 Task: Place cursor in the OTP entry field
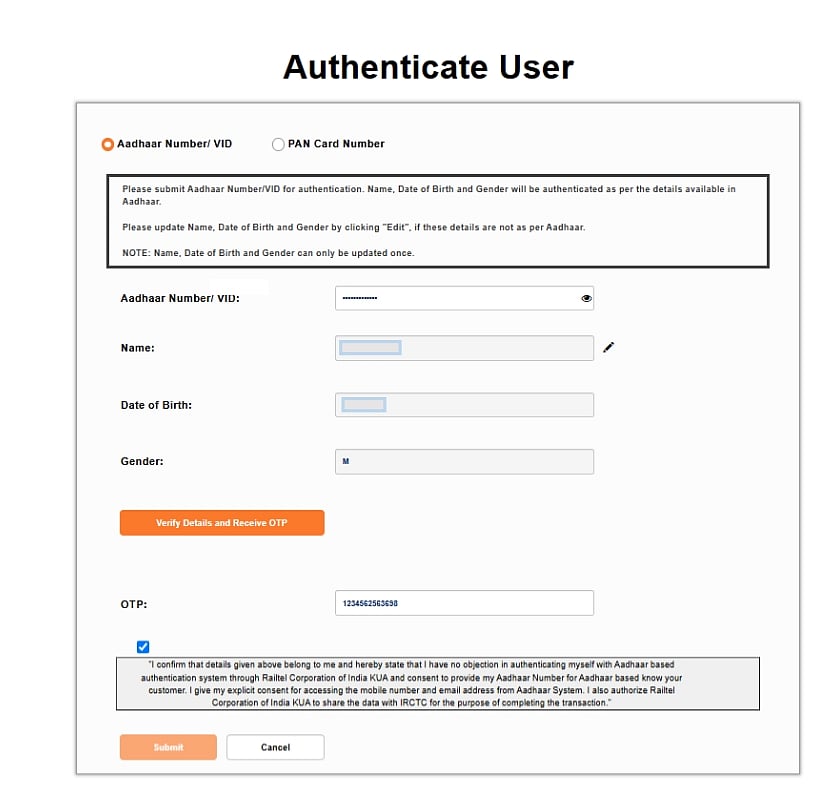464,603
